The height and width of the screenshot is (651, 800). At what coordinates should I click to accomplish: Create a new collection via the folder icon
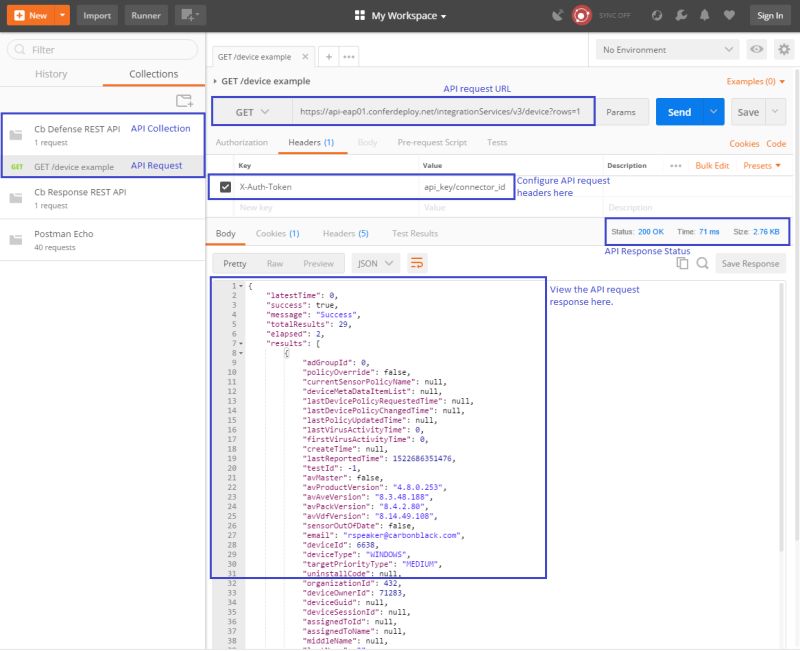186,99
